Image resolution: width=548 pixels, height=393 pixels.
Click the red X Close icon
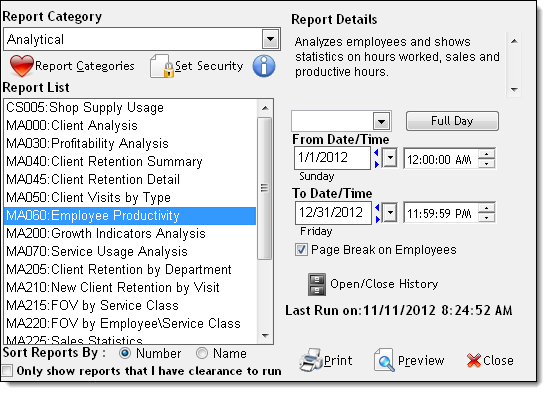pyautogui.click(x=474, y=360)
